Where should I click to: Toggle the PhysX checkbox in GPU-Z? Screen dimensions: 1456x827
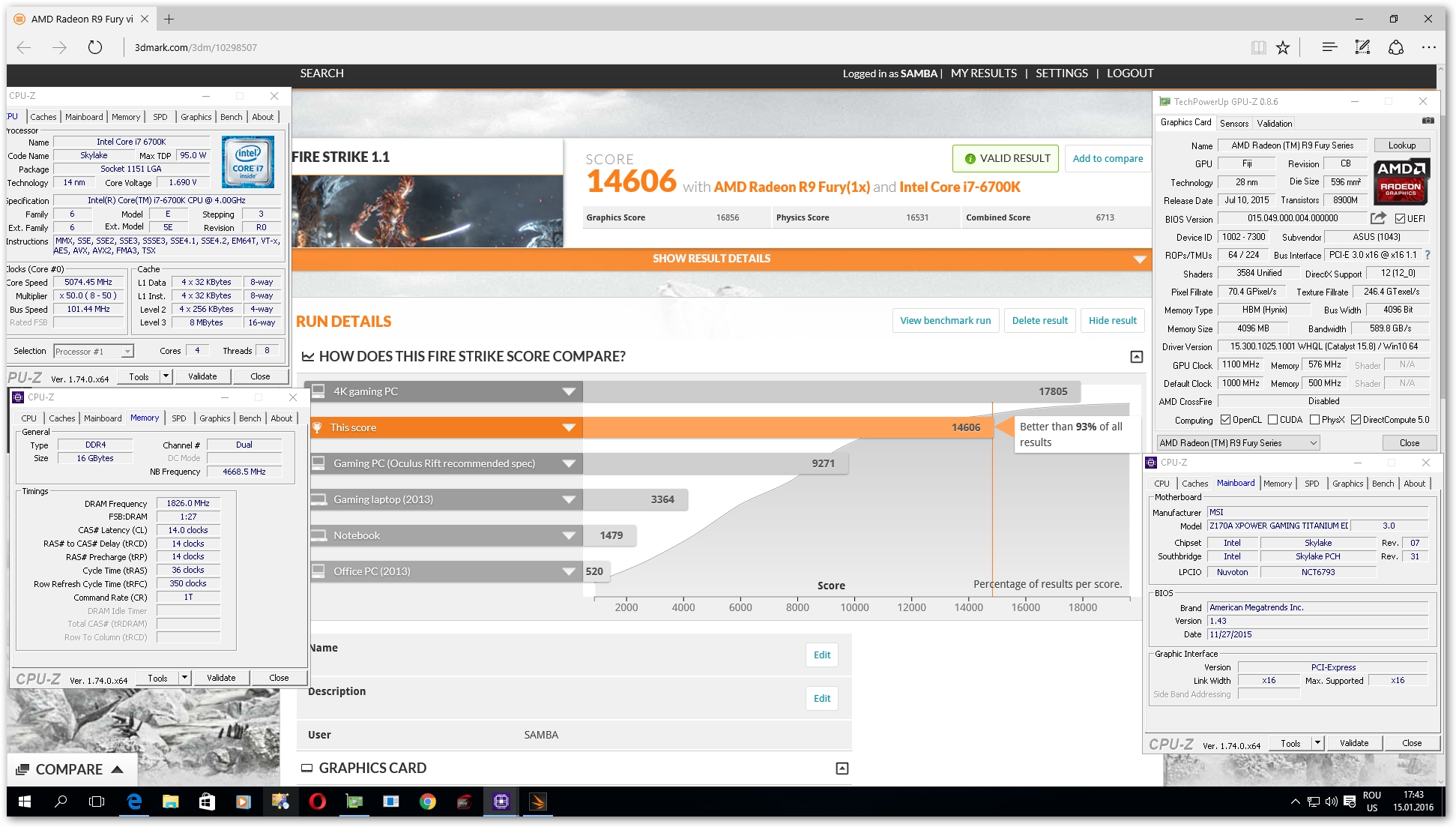[1315, 420]
